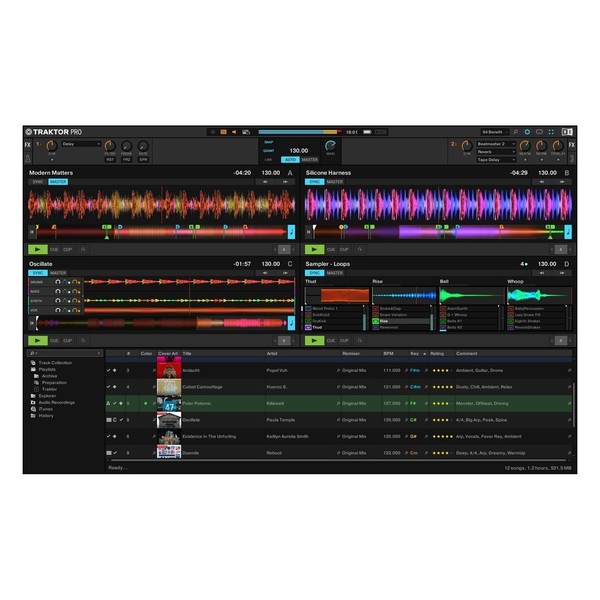Toggle MASTER on deck A
600x600 pixels.
click(58, 182)
